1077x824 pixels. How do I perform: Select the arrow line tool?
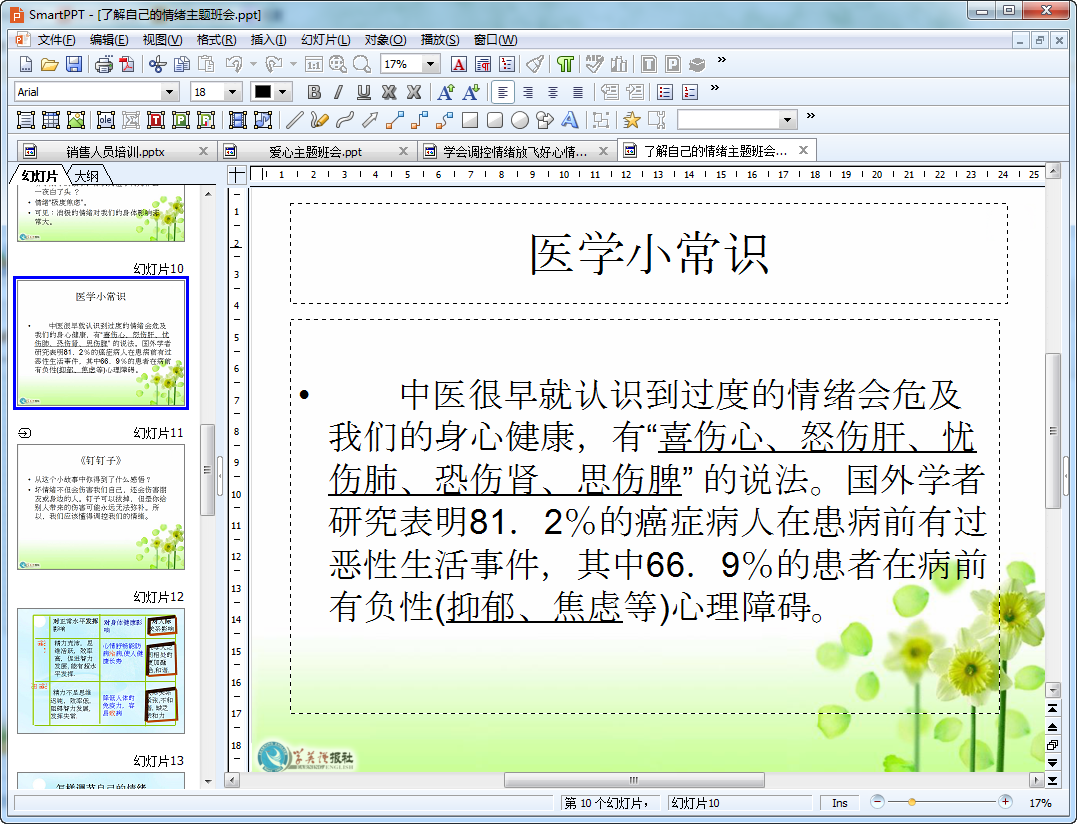(370, 120)
